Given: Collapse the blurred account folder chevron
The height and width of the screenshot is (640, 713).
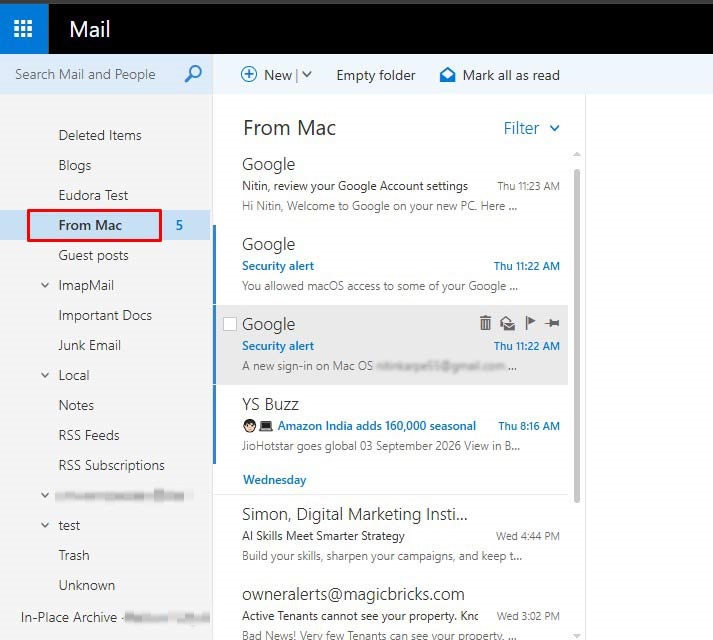Looking at the screenshot, I should click(45, 495).
